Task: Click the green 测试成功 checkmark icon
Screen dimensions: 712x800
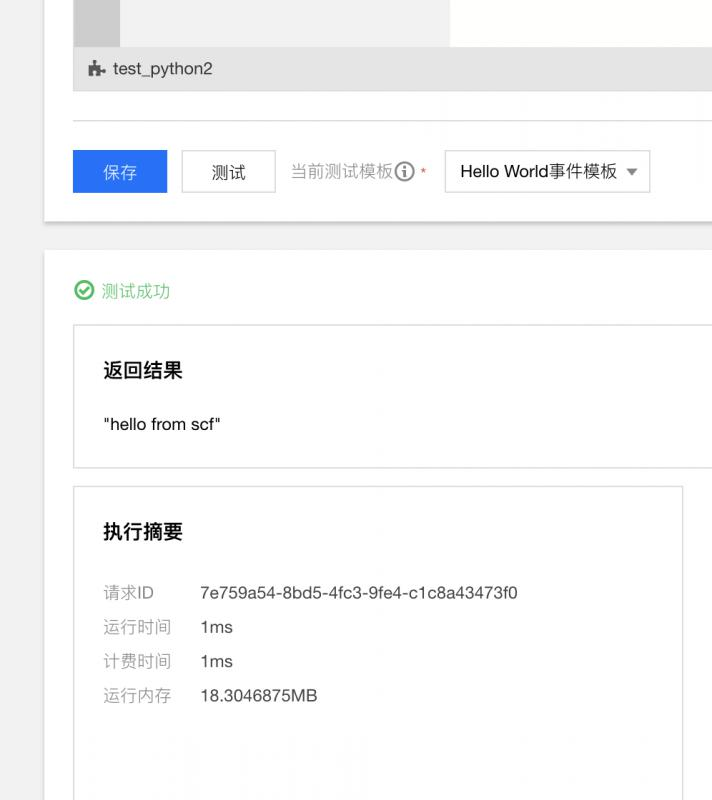Action: 84,290
